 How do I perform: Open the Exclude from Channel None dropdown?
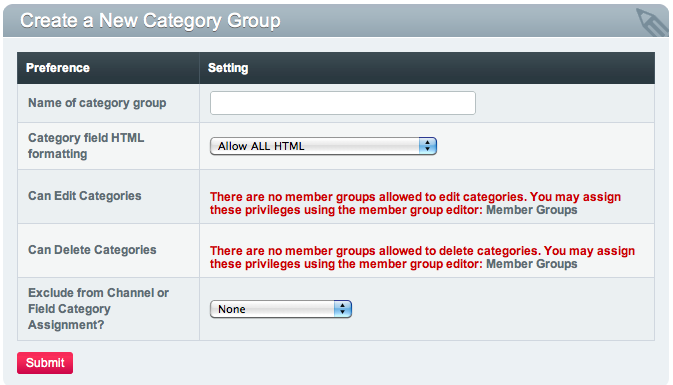tap(281, 309)
